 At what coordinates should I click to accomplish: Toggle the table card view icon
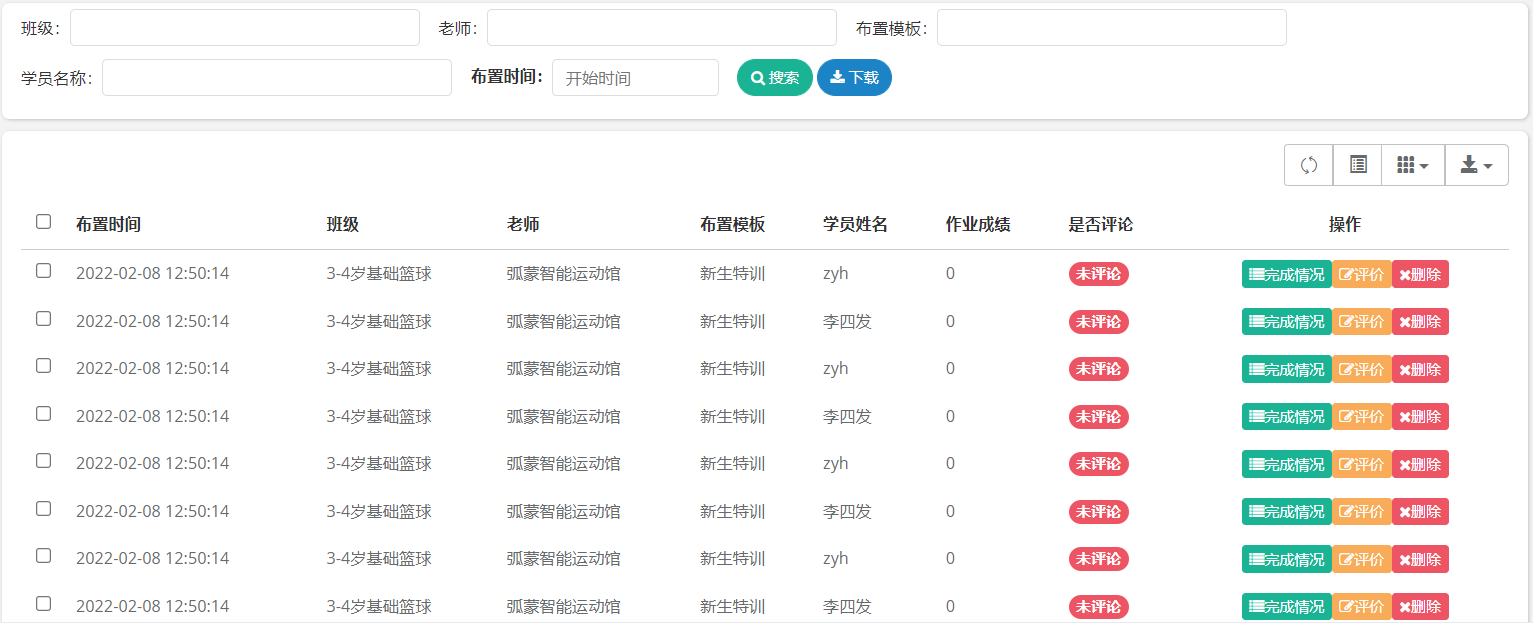tap(1357, 165)
